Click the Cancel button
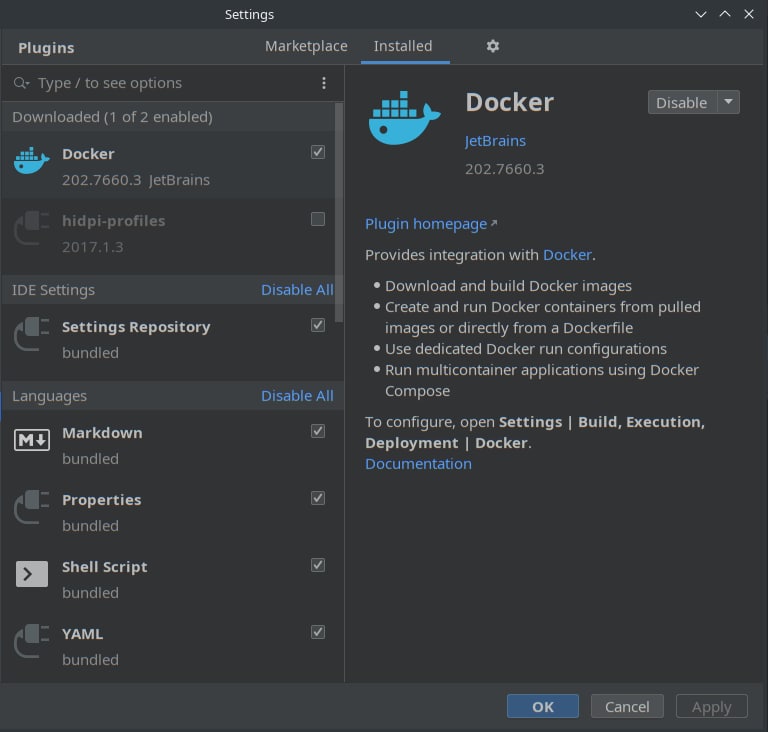Image resolution: width=768 pixels, height=732 pixels. click(627, 707)
